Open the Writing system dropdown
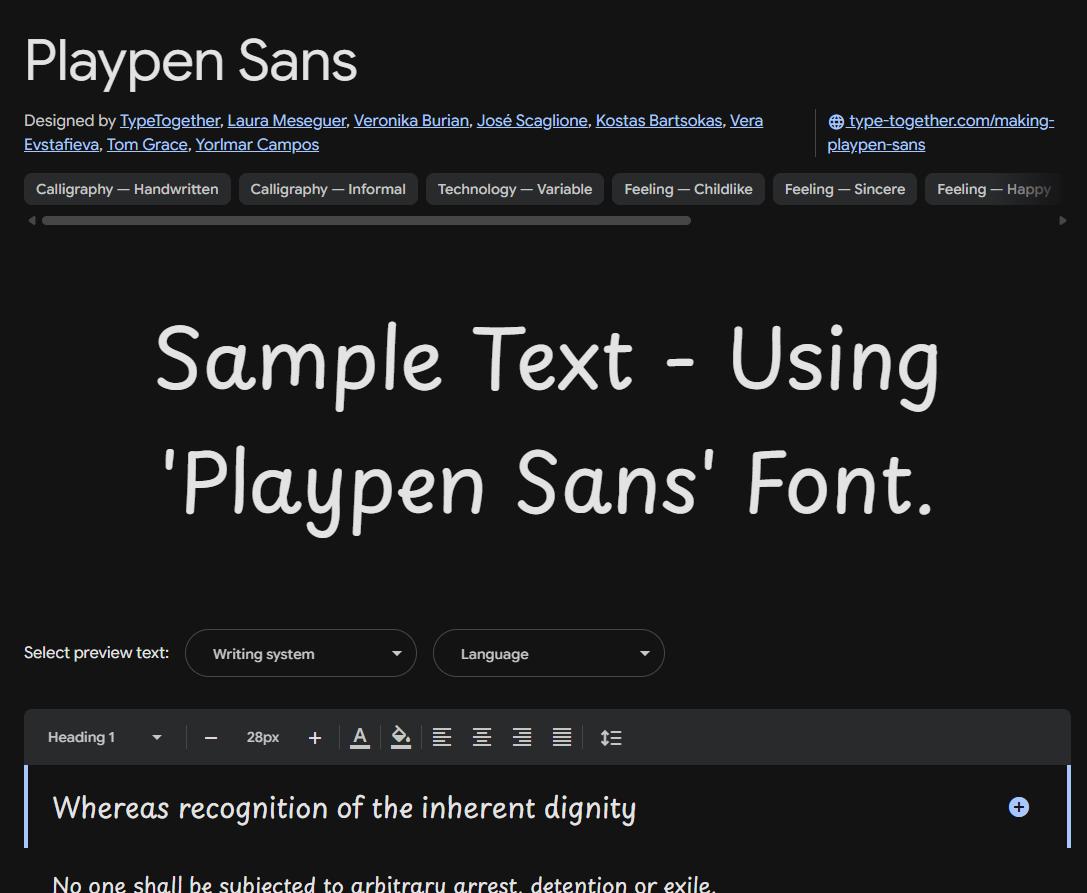The width and height of the screenshot is (1087, 893). click(301, 653)
